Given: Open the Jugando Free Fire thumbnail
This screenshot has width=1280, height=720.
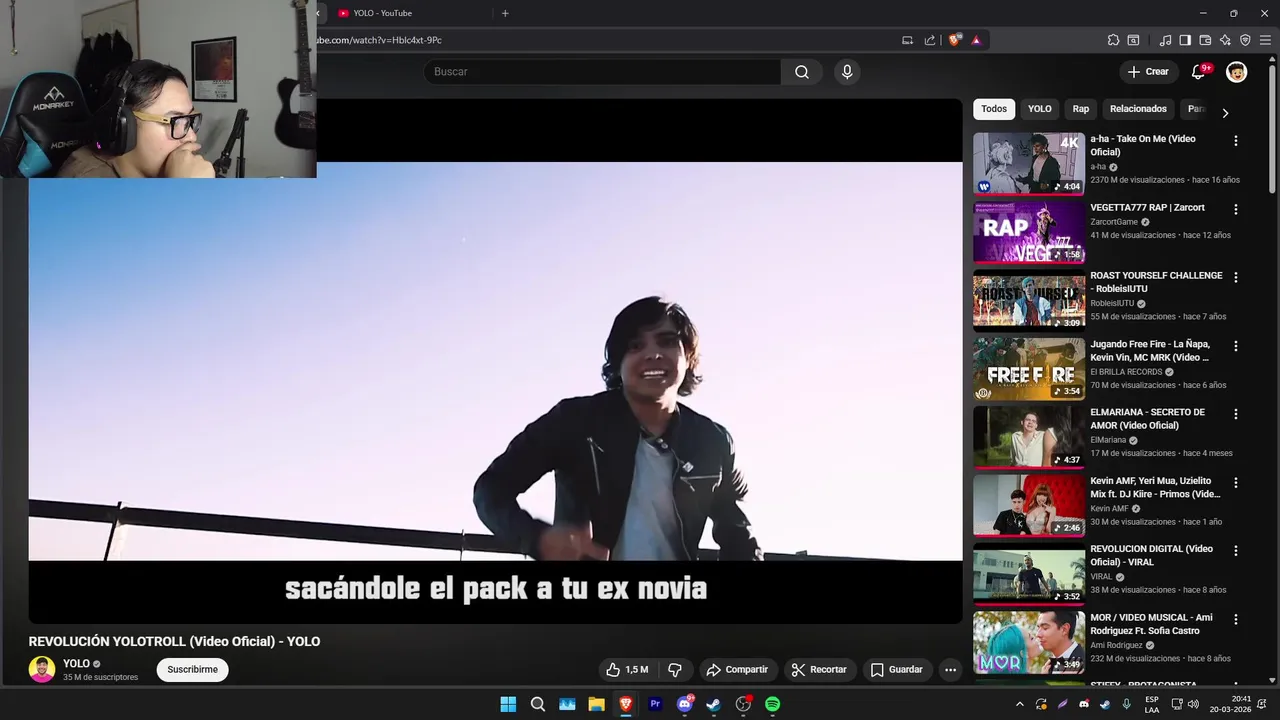Looking at the screenshot, I should click(1029, 368).
